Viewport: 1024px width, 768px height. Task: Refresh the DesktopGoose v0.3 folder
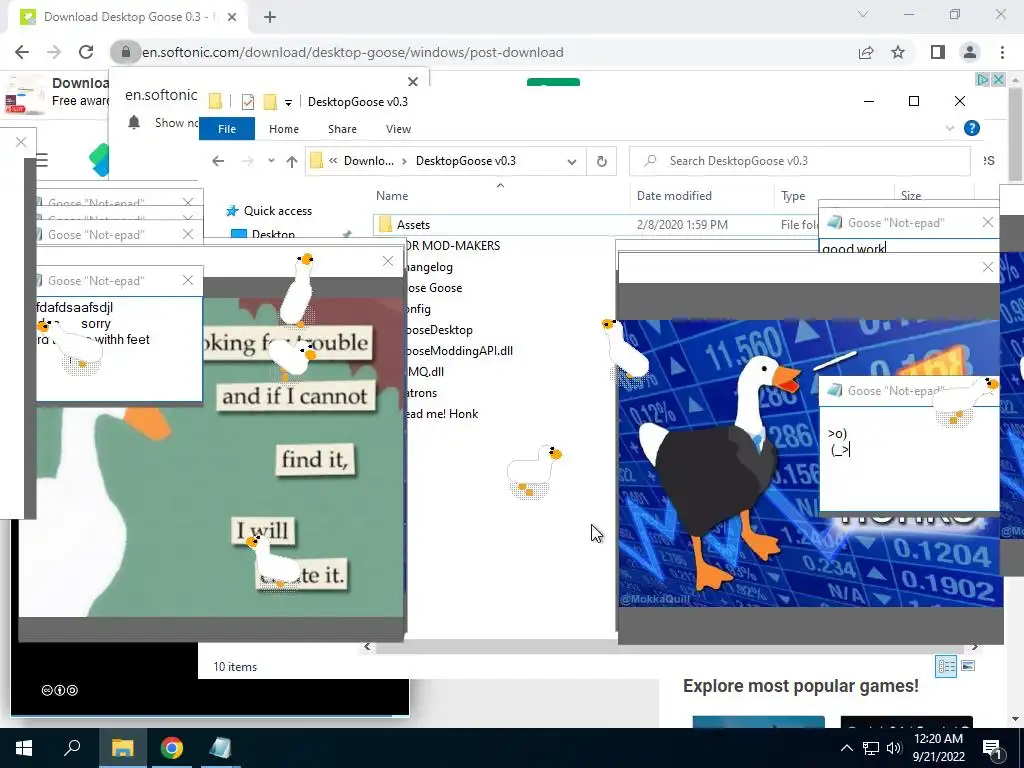[601, 161]
